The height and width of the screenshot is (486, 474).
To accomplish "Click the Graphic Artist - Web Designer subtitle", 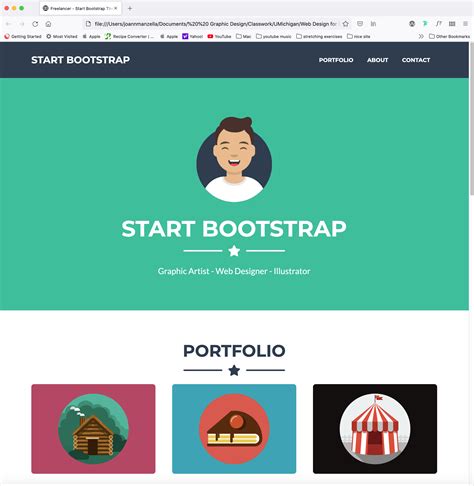I will point(234,271).
